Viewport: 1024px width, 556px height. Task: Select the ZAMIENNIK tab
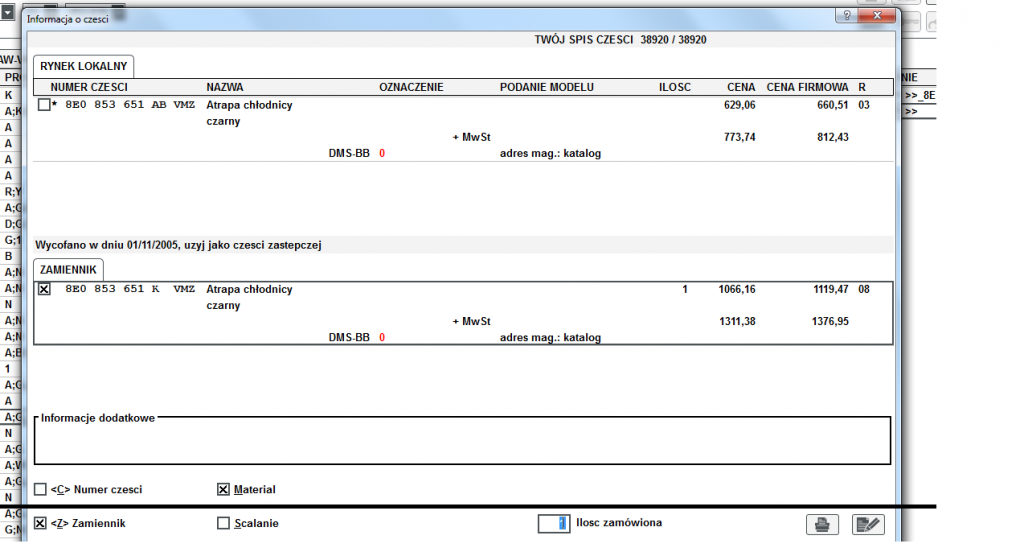pyautogui.click(x=68, y=270)
